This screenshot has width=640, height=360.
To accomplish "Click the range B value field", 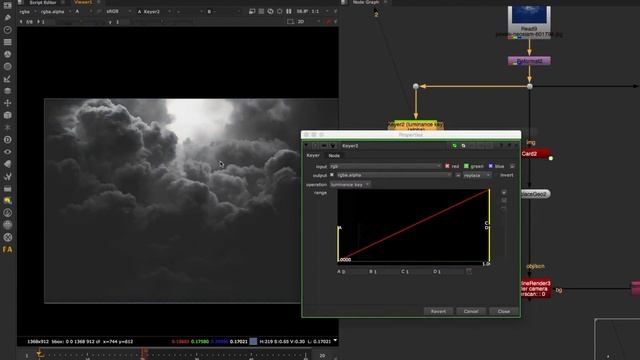I will click(x=386, y=271).
